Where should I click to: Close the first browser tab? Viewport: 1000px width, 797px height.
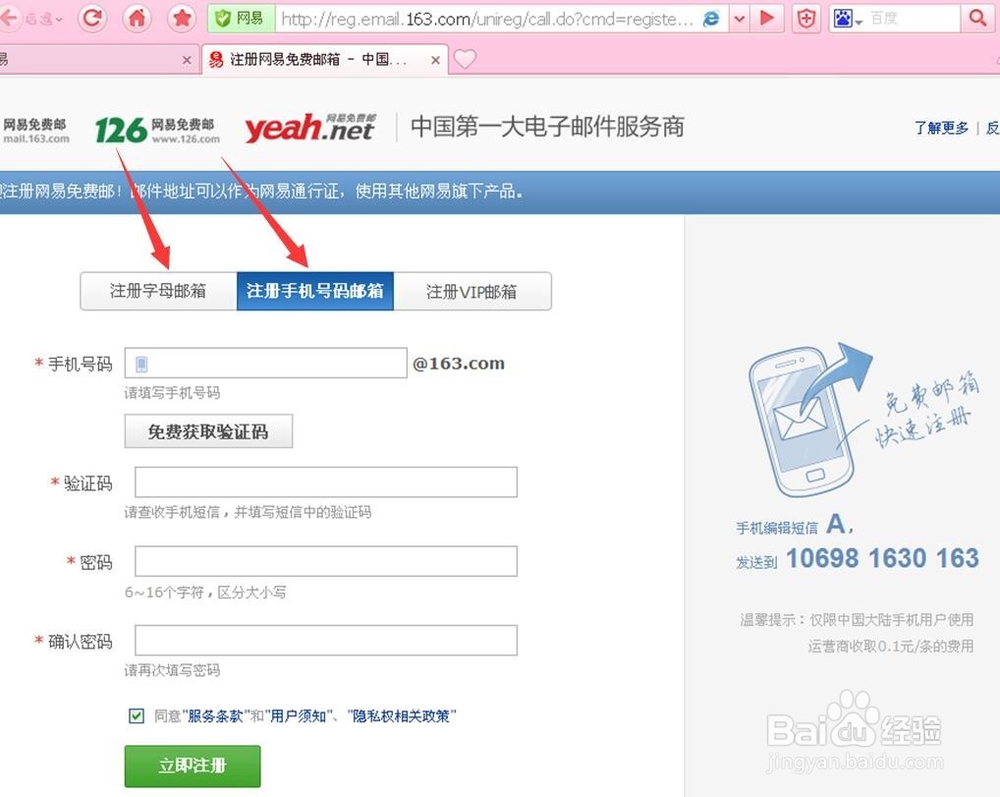pos(186,60)
